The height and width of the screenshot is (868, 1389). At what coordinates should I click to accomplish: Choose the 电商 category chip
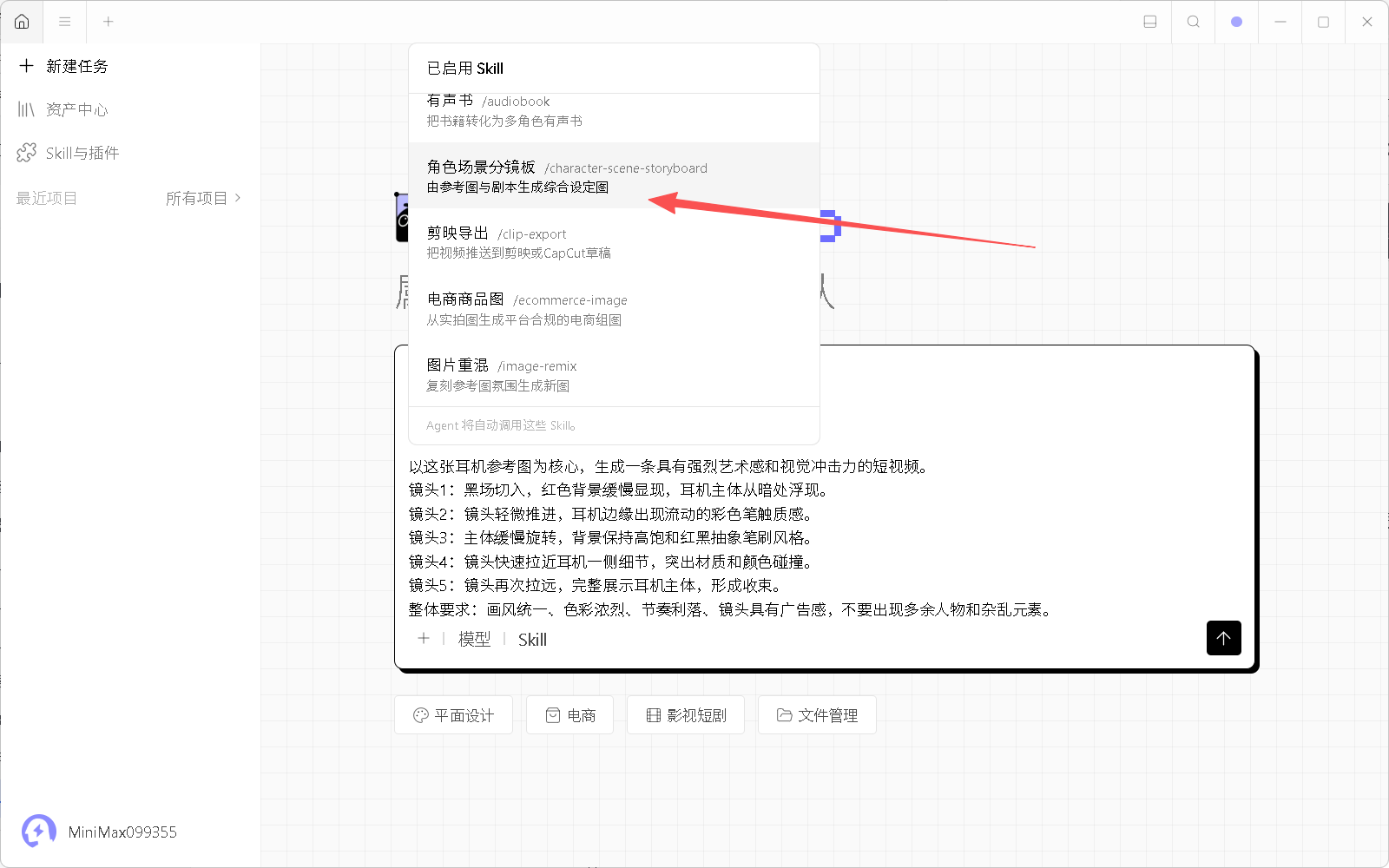pyautogui.click(x=569, y=715)
